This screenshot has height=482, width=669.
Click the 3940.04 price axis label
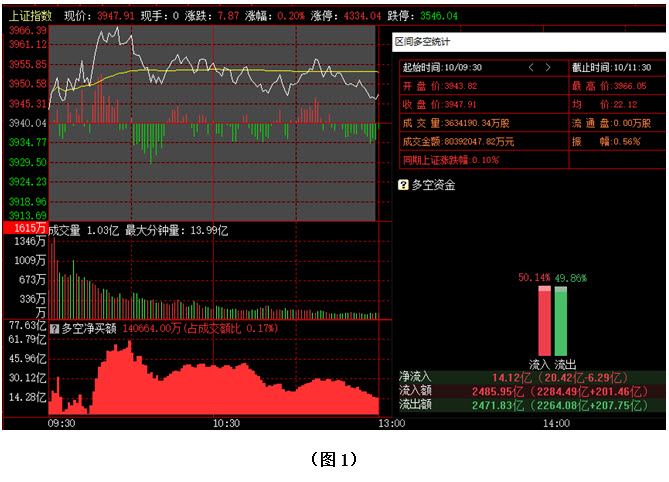(x=27, y=124)
